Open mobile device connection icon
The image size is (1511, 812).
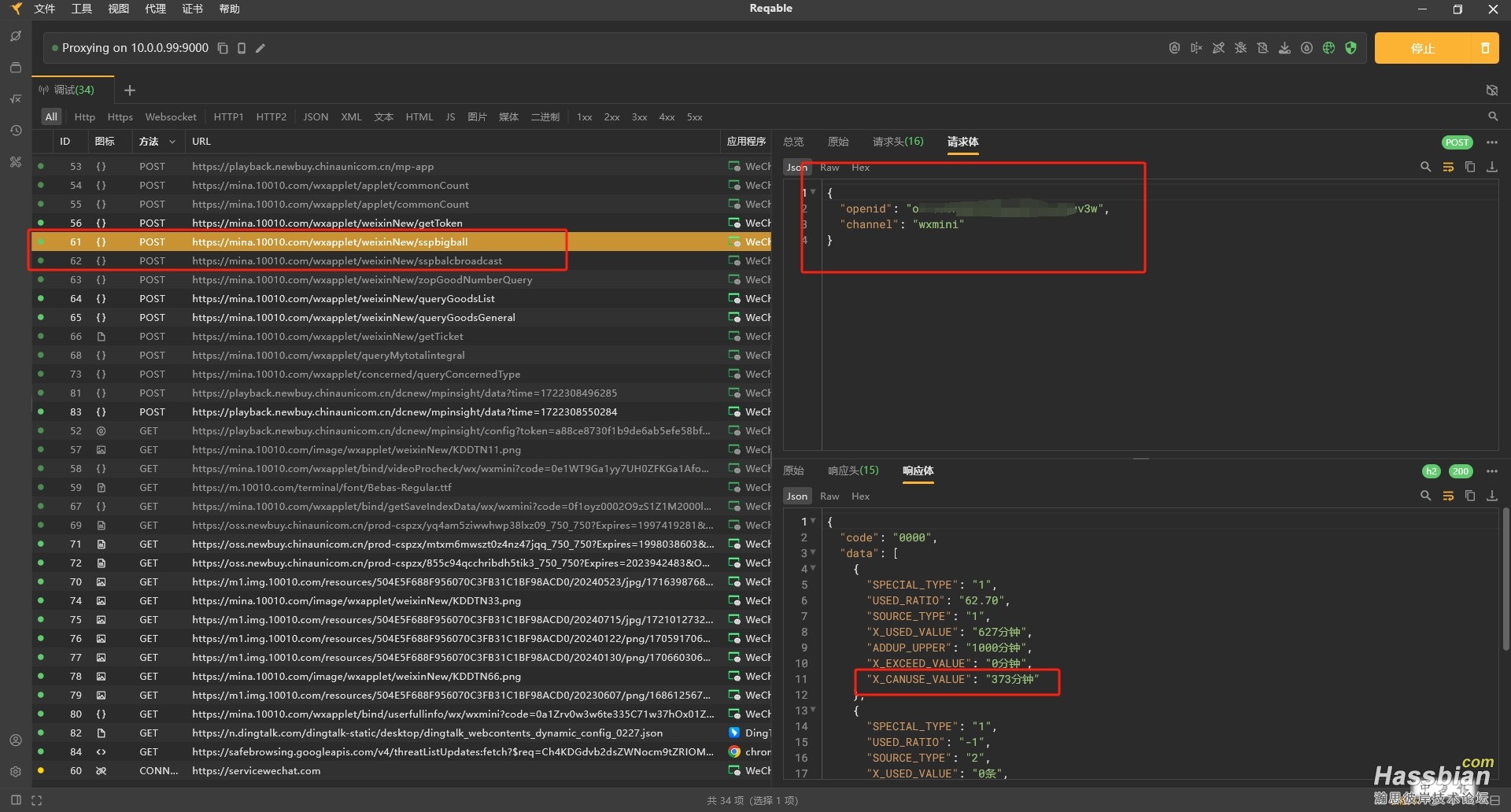[x=242, y=48]
